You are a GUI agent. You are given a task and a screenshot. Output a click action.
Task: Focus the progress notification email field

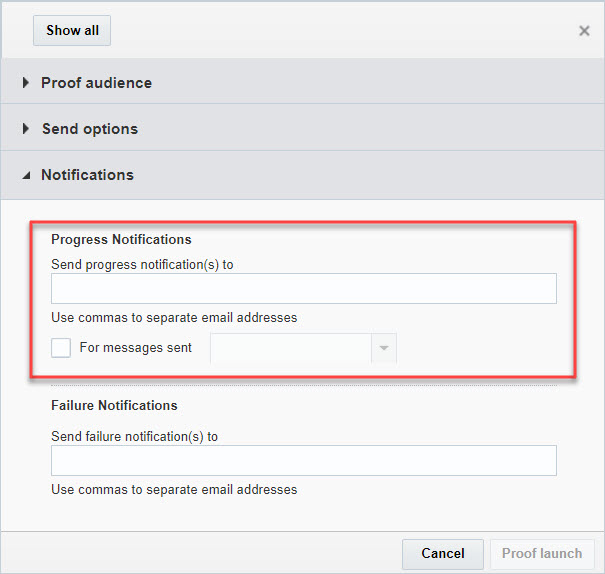click(x=303, y=289)
